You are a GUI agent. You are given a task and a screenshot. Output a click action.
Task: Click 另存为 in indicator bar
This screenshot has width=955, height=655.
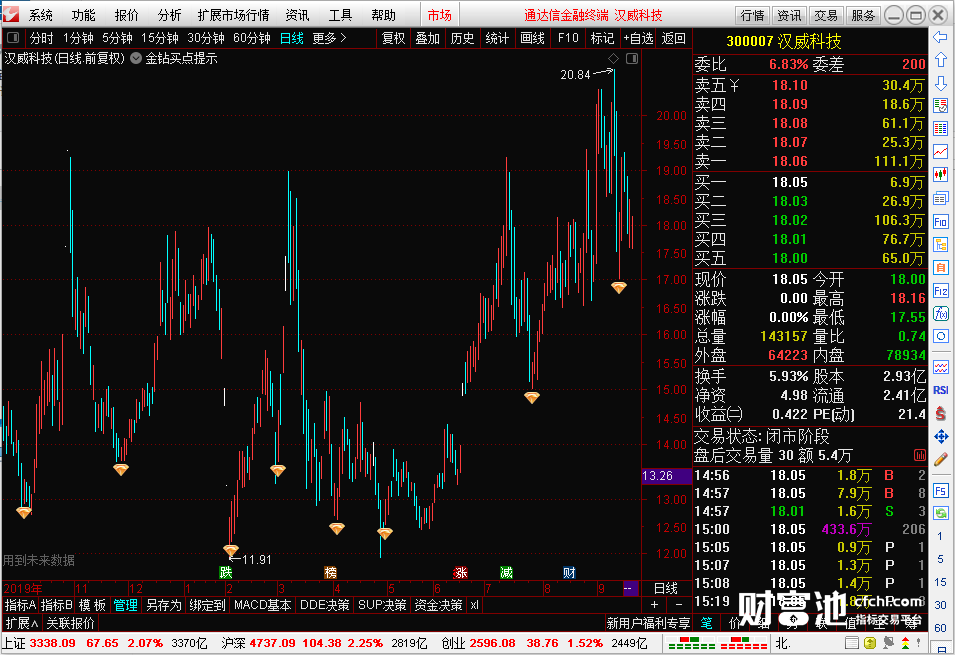click(x=163, y=605)
